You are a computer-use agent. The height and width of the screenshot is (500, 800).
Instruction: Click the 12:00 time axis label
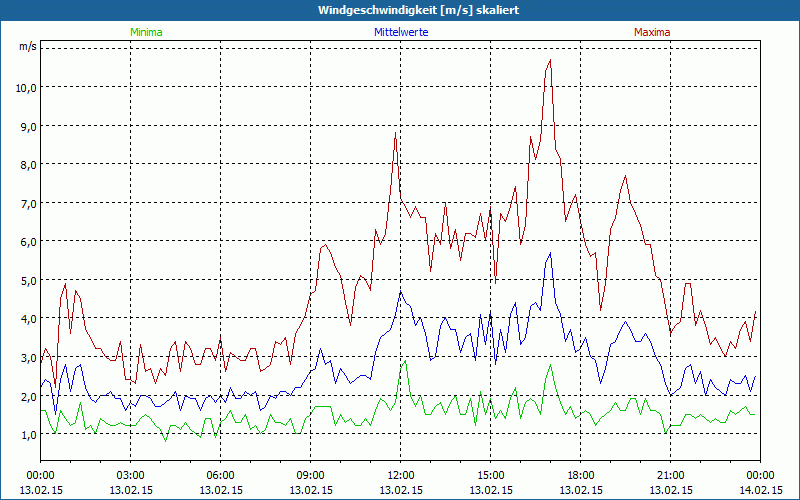pos(401,476)
